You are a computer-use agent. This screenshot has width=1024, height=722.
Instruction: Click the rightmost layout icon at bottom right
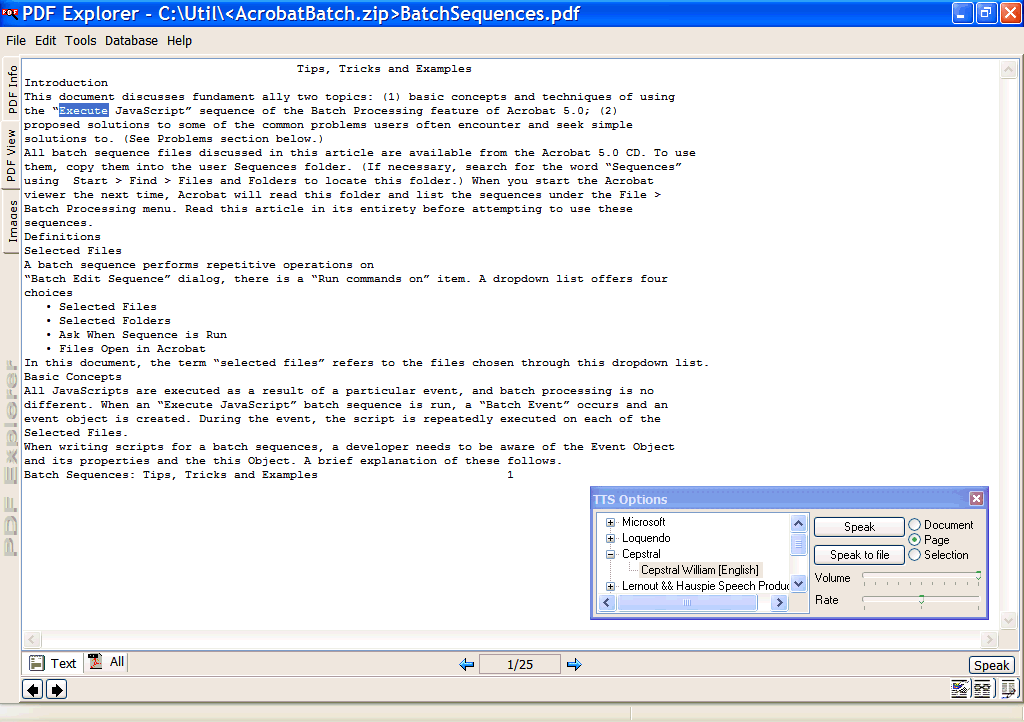[x=1008, y=688]
